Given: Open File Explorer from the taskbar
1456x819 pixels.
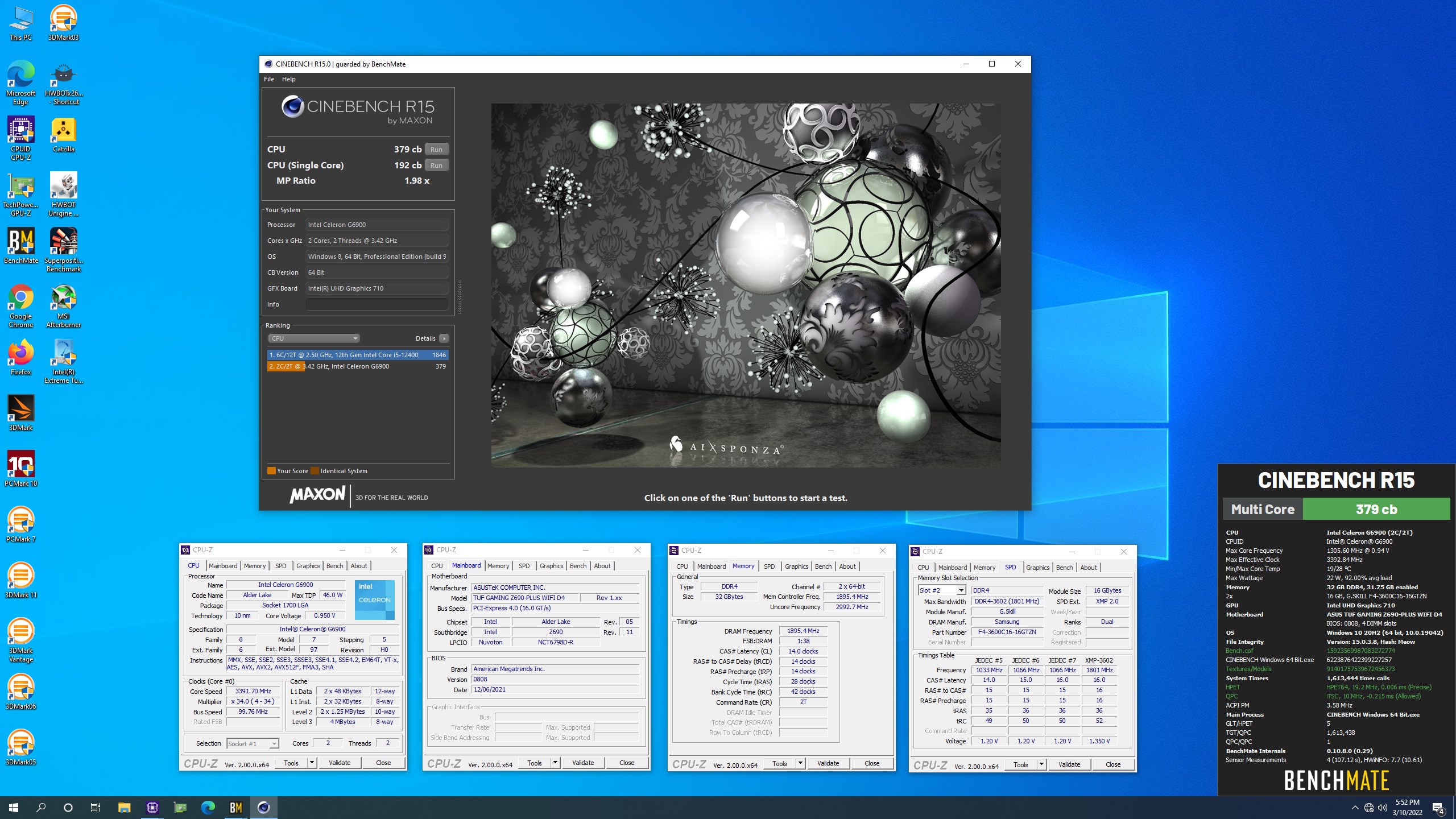Looking at the screenshot, I should [124, 807].
